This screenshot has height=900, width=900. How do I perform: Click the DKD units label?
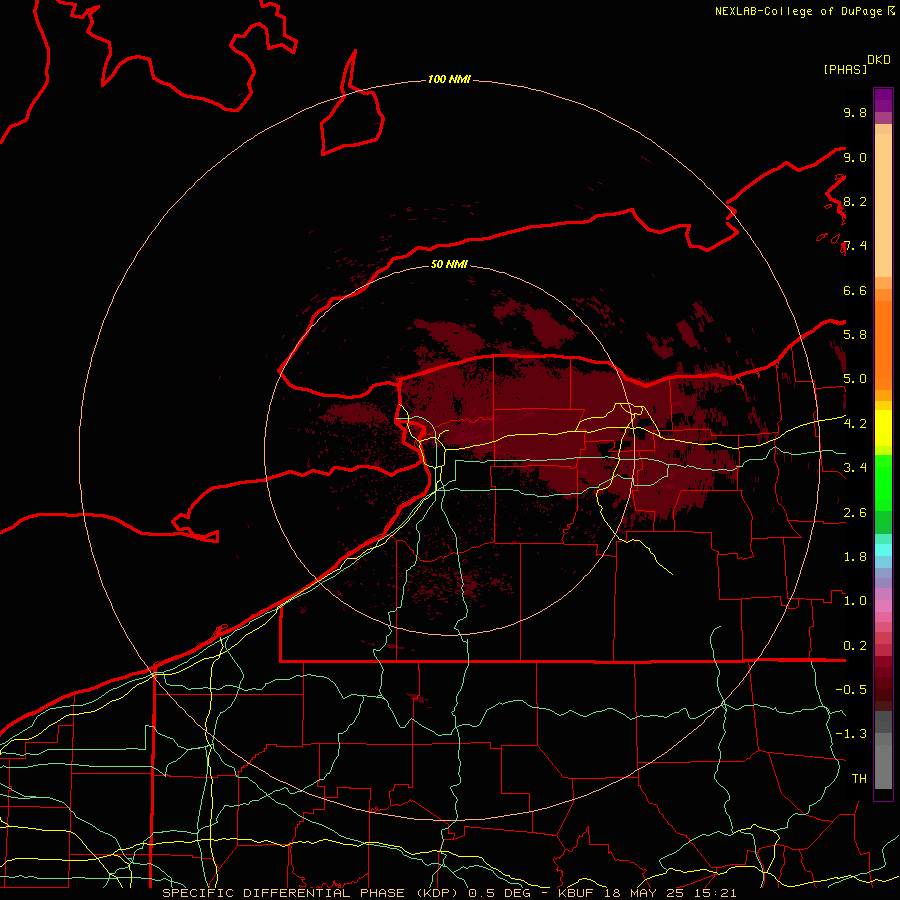click(x=878, y=60)
